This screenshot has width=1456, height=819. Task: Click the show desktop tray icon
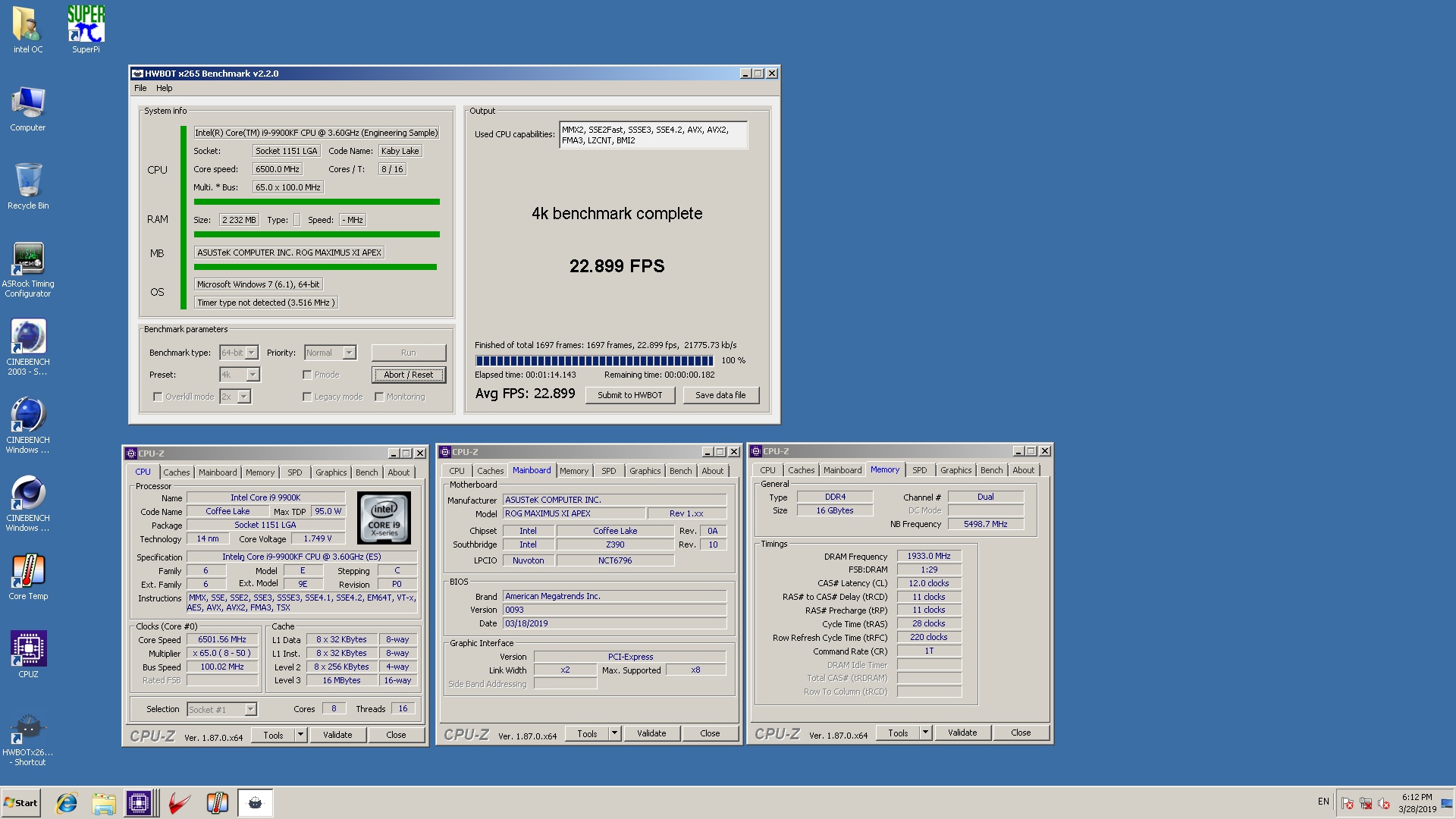pyautogui.click(x=1447, y=803)
